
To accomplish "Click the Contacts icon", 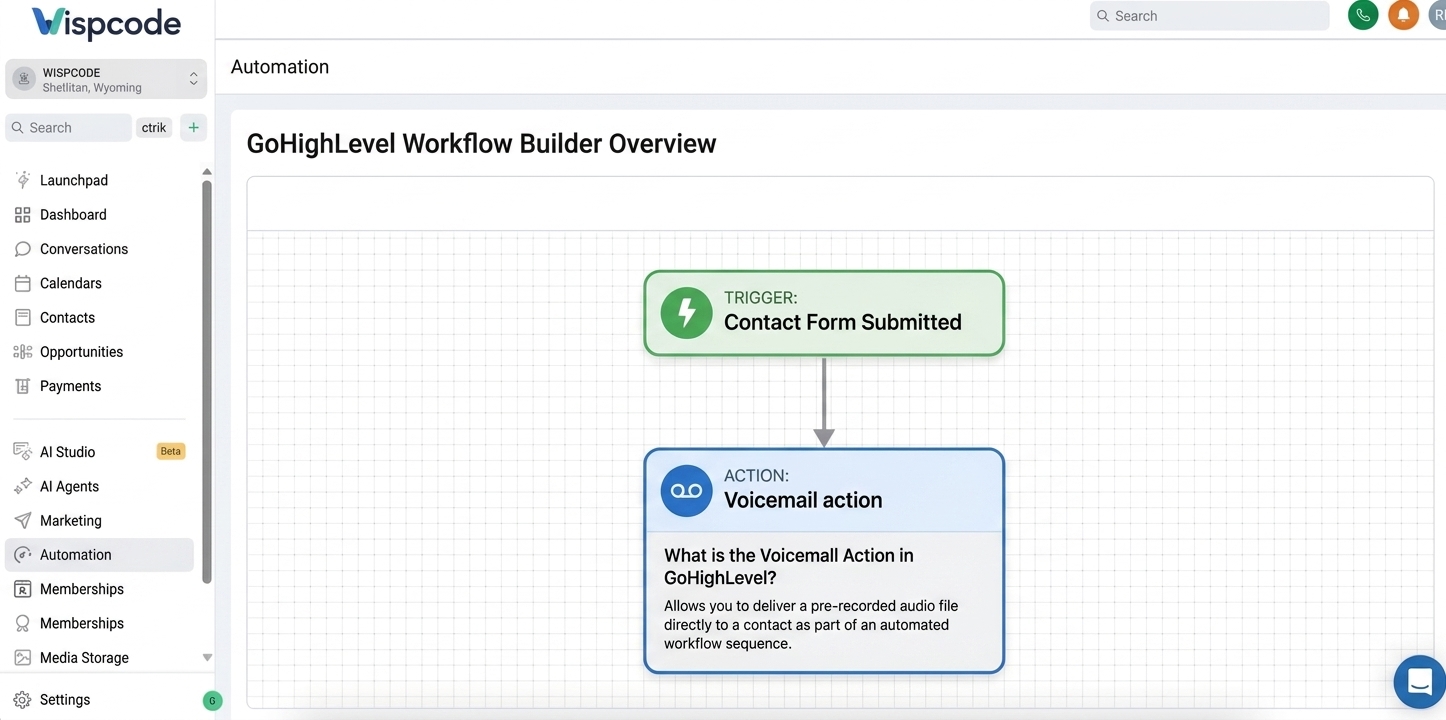I will tap(22, 317).
